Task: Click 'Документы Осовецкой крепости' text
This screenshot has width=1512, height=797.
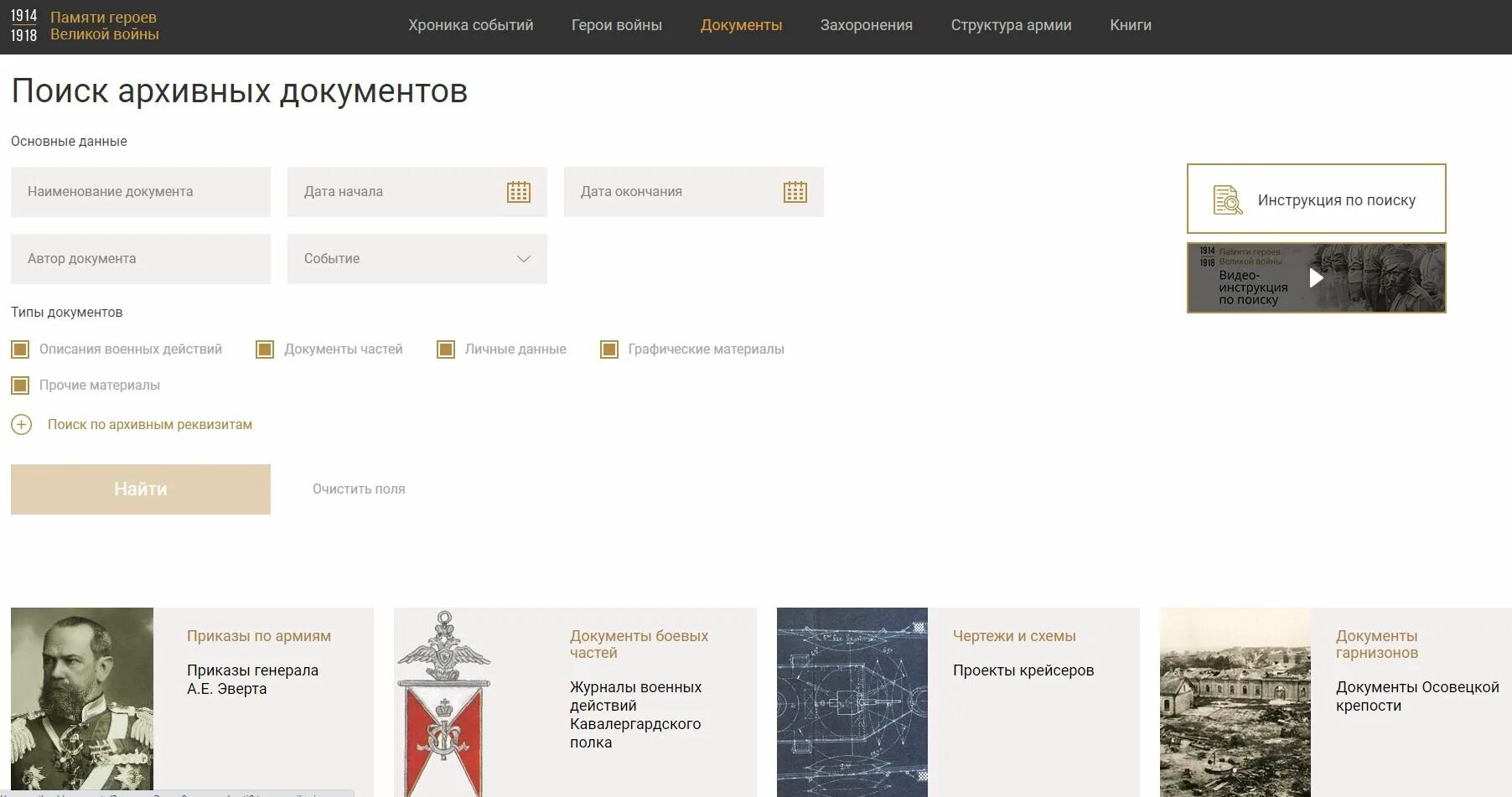Action: [1417, 696]
